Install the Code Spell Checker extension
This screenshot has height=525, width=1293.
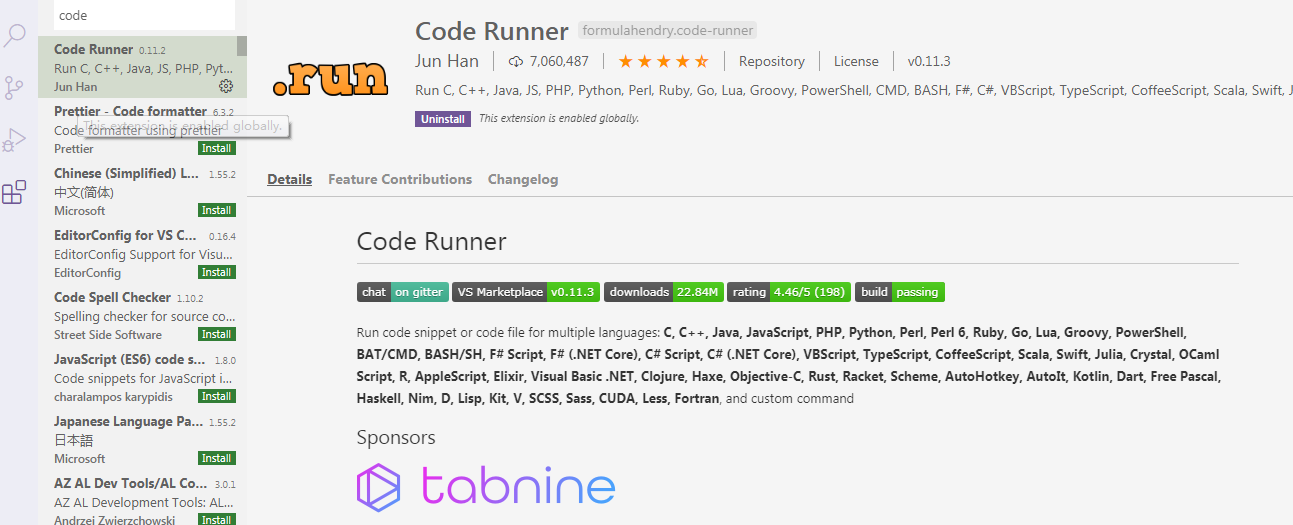pyautogui.click(x=217, y=335)
